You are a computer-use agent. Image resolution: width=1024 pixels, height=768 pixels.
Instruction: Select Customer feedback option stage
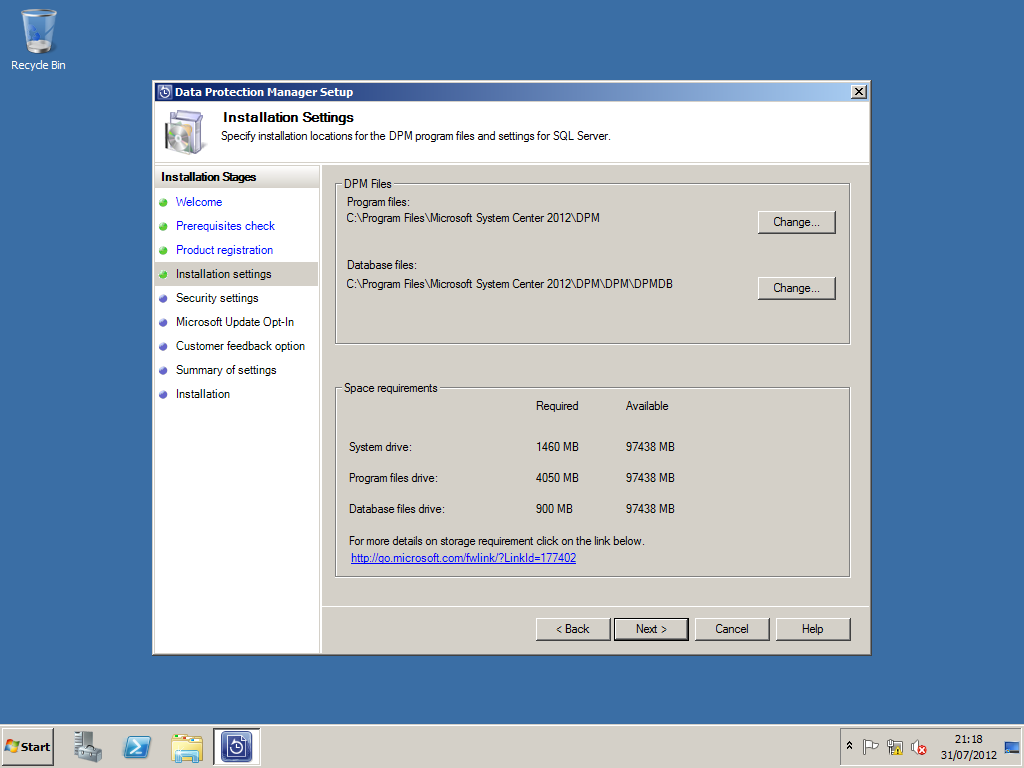tap(240, 346)
